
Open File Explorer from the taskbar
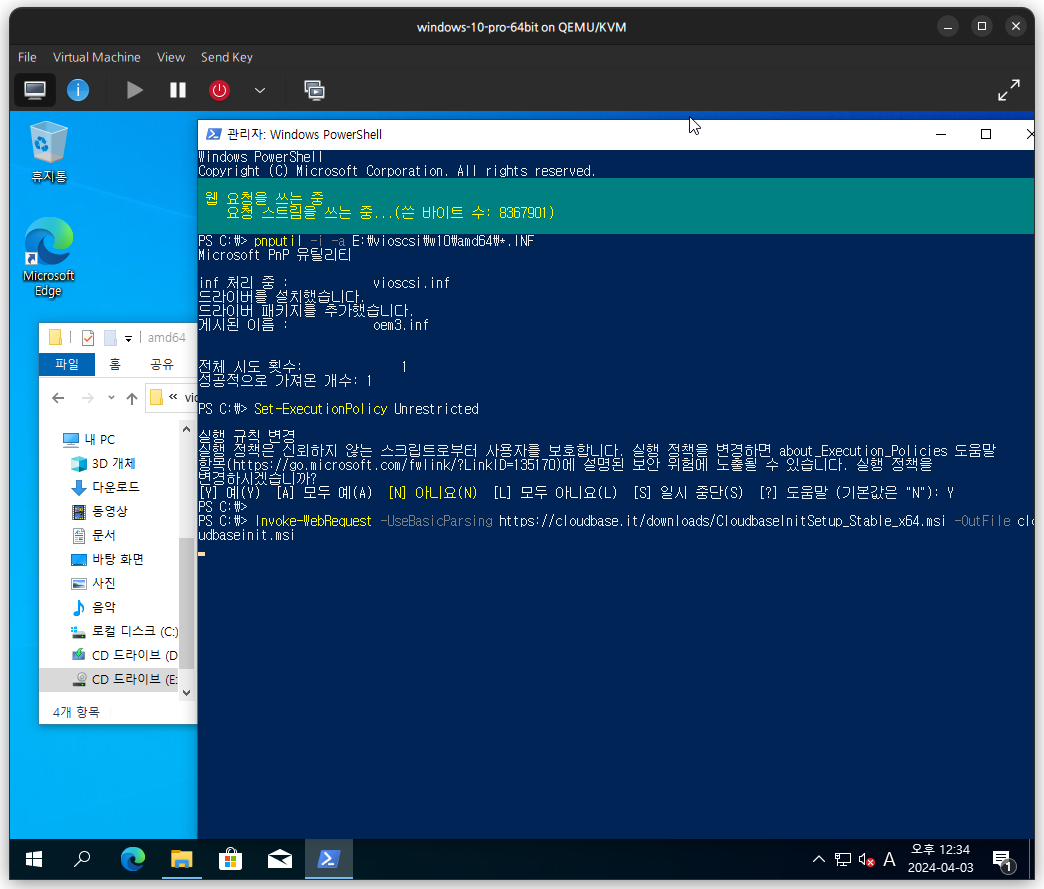181,859
